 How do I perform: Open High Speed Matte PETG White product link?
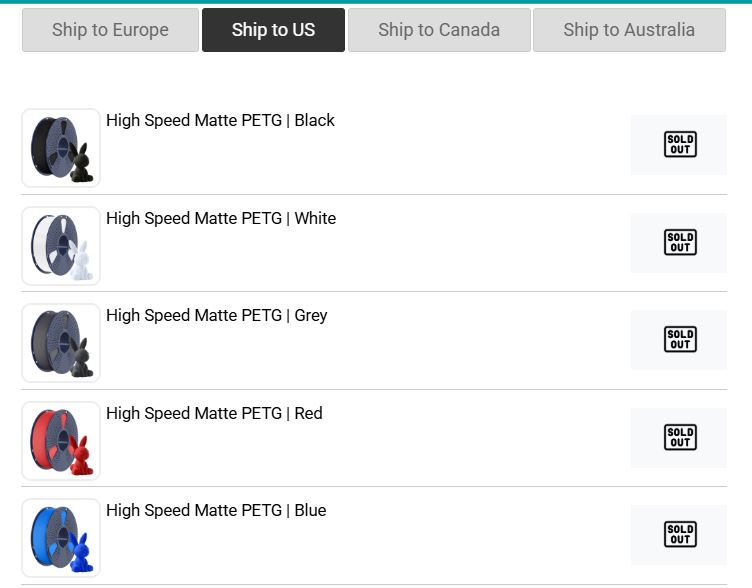pyautogui.click(x=221, y=218)
